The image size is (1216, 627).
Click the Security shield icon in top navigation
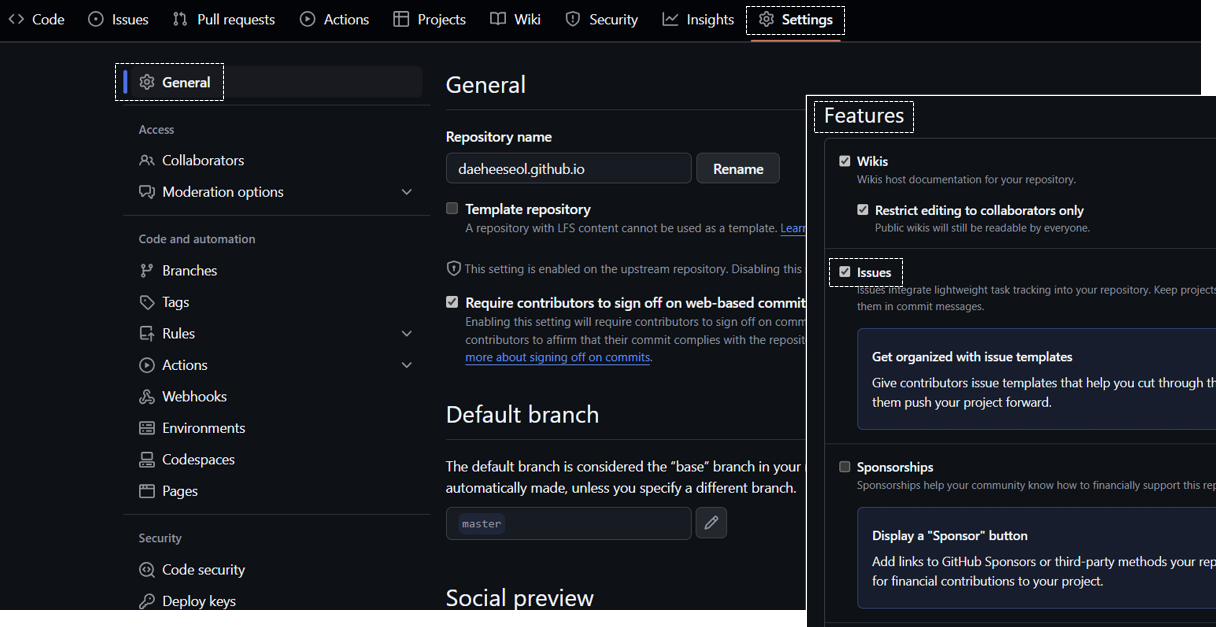pos(573,19)
